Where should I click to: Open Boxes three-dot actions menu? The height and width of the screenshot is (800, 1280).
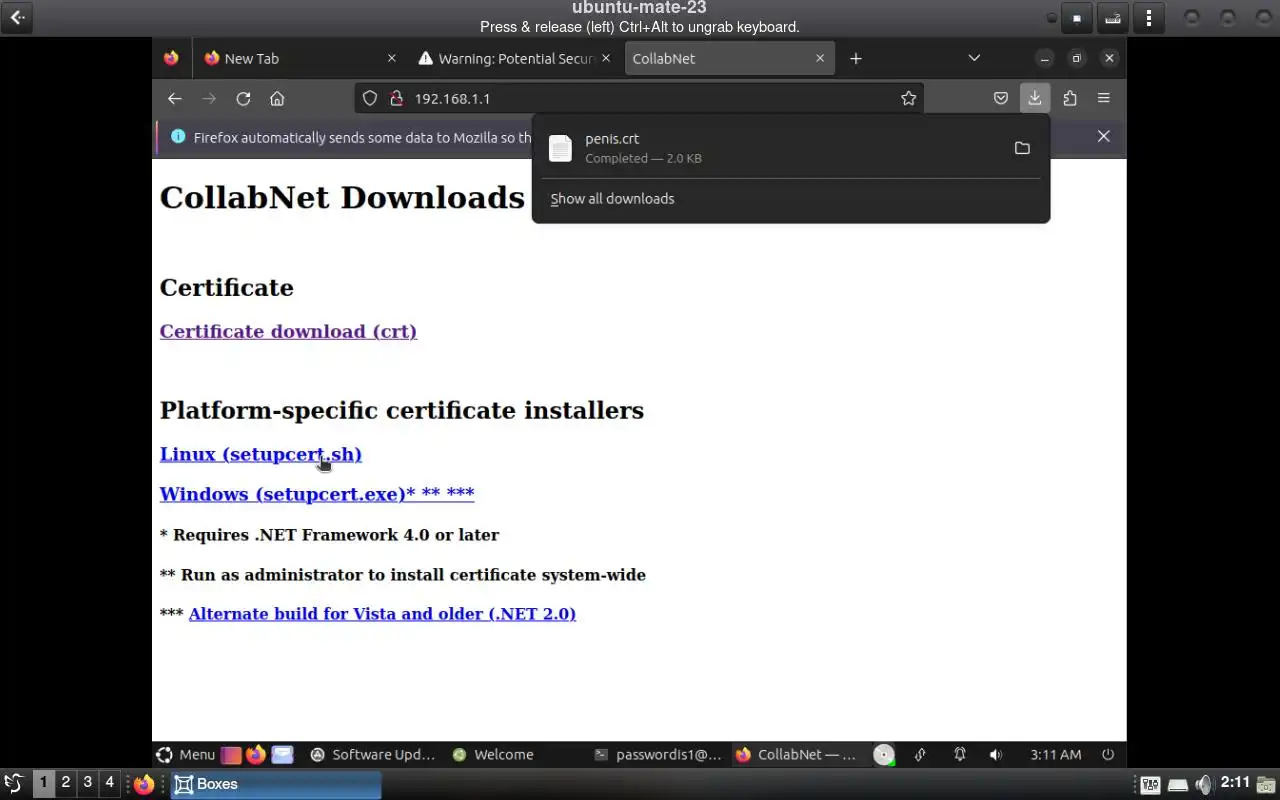[x=1149, y=18]
